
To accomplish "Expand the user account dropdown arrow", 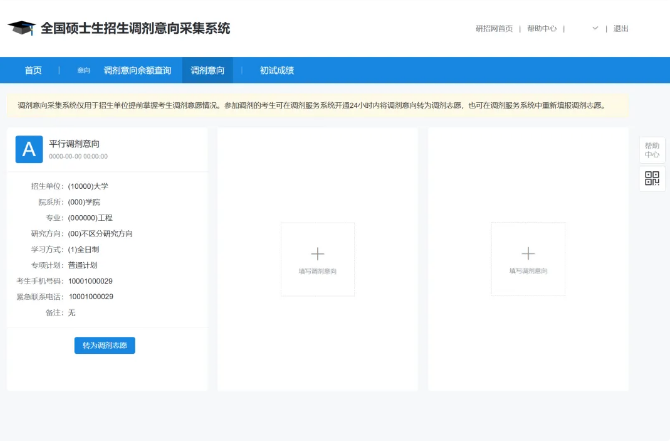I will click(595, 28).
